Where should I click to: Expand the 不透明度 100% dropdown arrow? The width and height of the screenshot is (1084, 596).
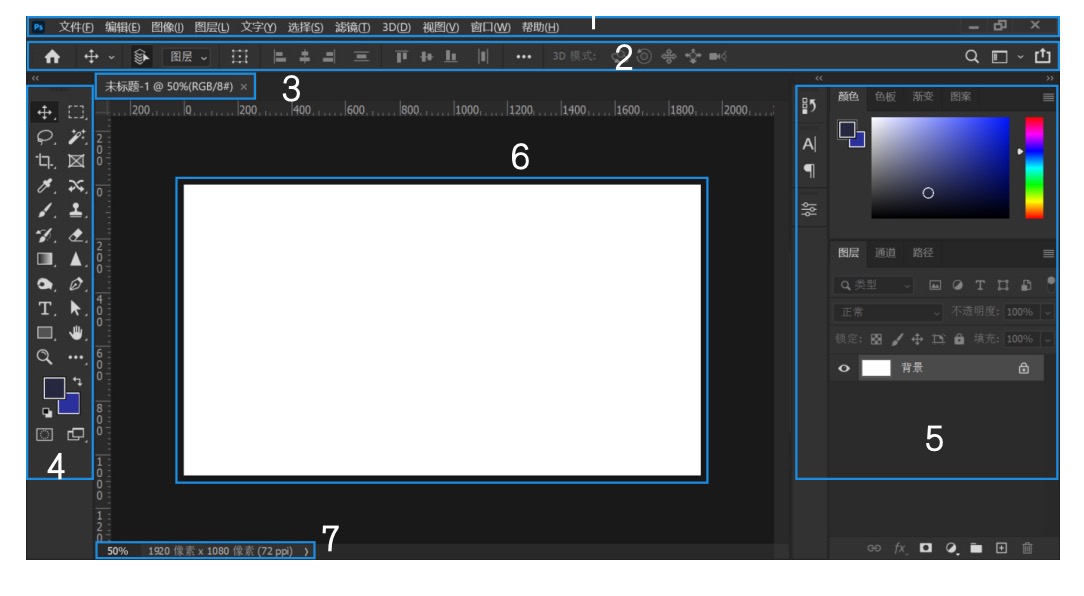coord(1047,312)
